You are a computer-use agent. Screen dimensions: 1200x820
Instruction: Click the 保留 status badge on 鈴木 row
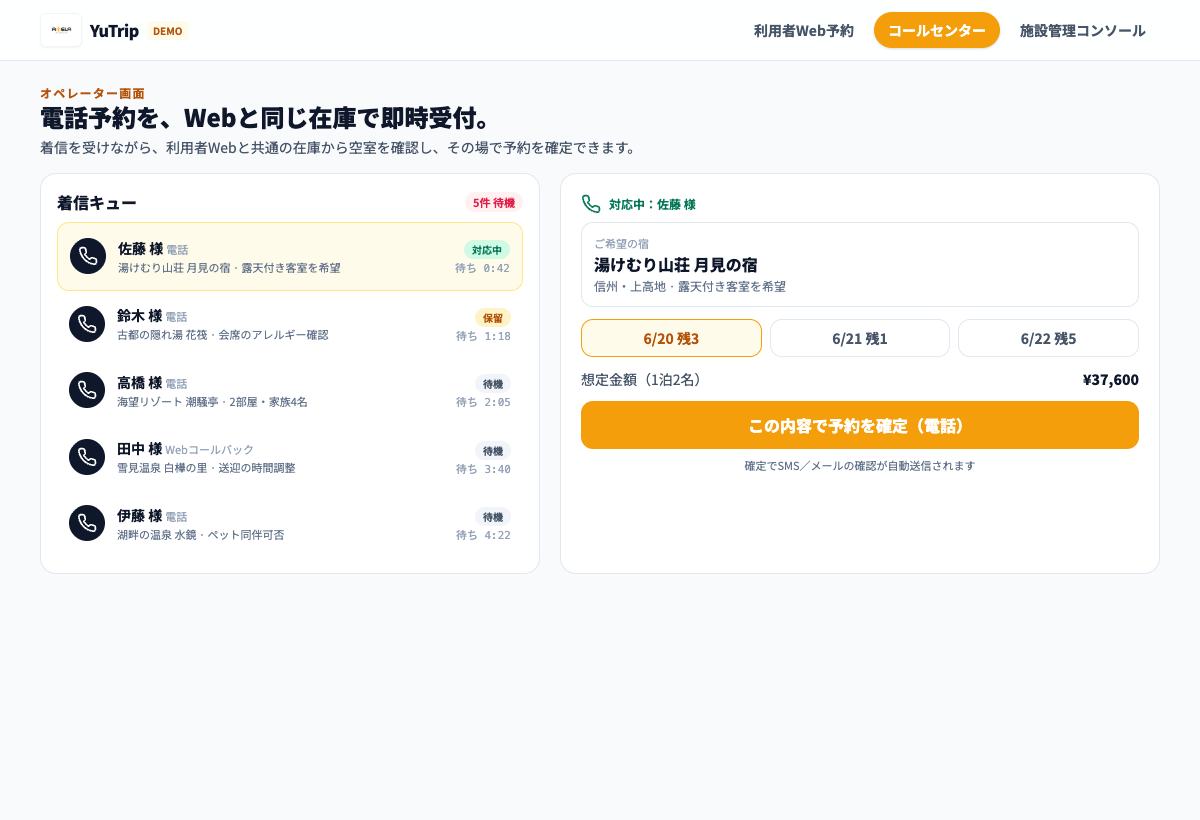click(493, 318)
